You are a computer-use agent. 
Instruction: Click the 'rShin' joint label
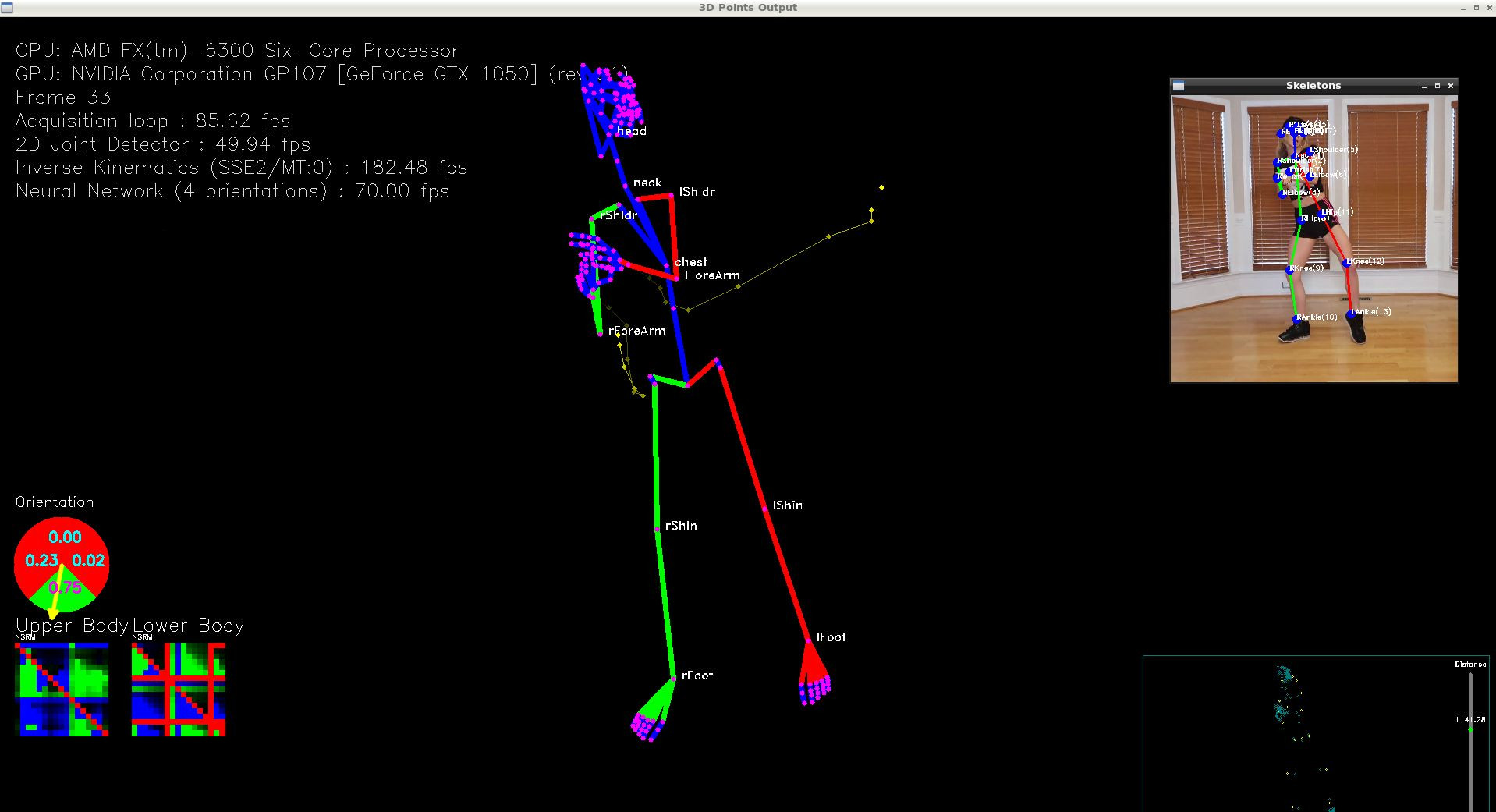tap(682, 526)
